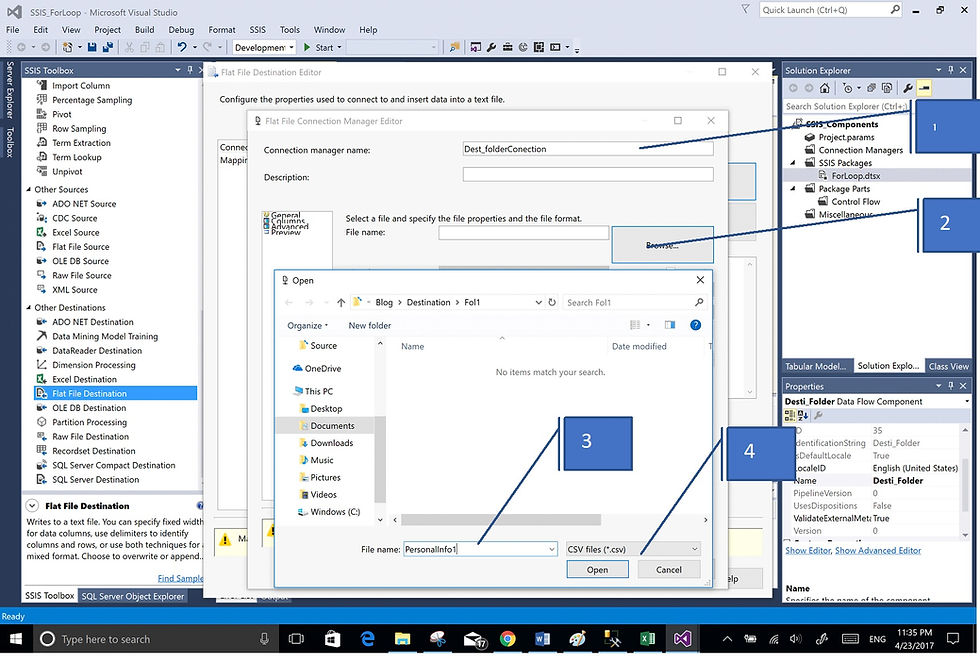The width and height of the screenshot is (980, 659).
Task: Toggle auto-hide pin on Properties panel
Action: pos(951,386)
